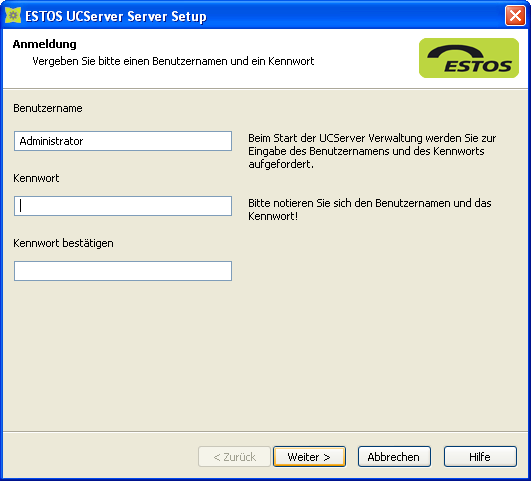Screen dimensions: 531x481
Task: Click text 'Vergeben Sie bitte einen Benutzernamen und ein Kennwort'
Action: coord(173,61)
